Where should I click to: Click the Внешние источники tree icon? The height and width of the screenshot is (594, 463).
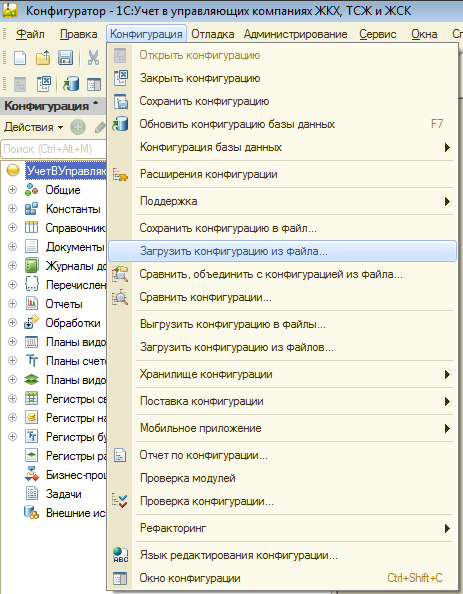click(x=31, y=512)
